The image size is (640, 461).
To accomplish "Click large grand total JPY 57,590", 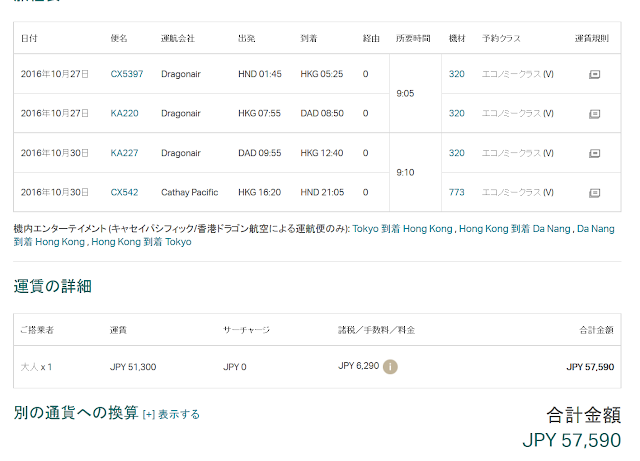I will pyautogui.click(x=571, y=440).
